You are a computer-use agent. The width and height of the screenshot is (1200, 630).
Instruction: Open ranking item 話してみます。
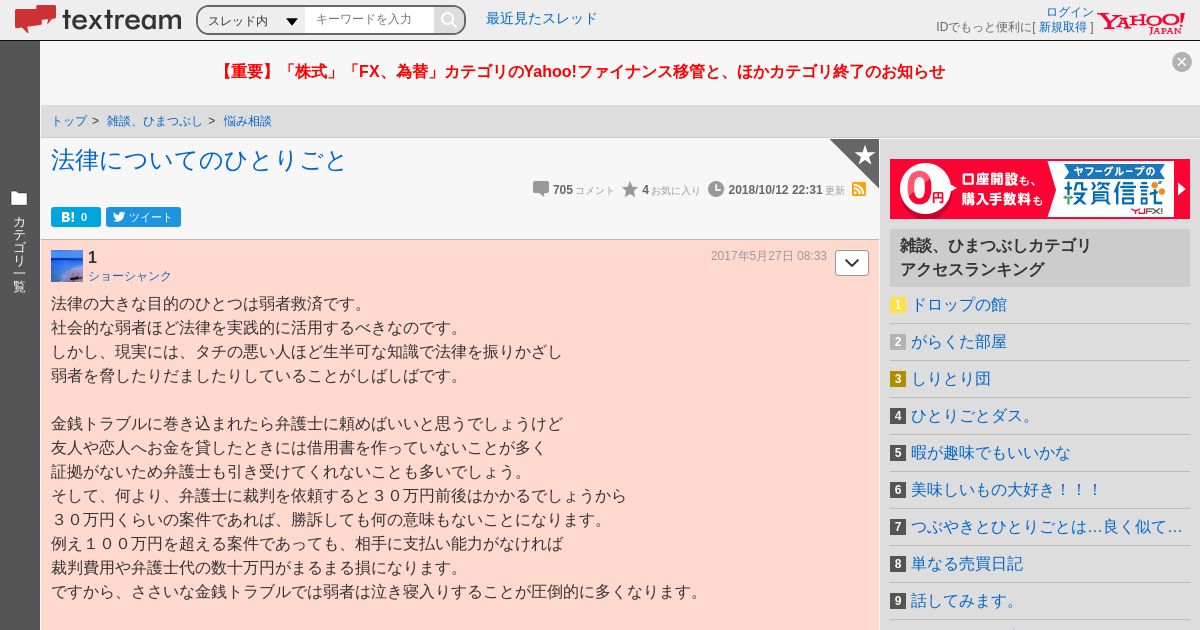pos(967,600)
